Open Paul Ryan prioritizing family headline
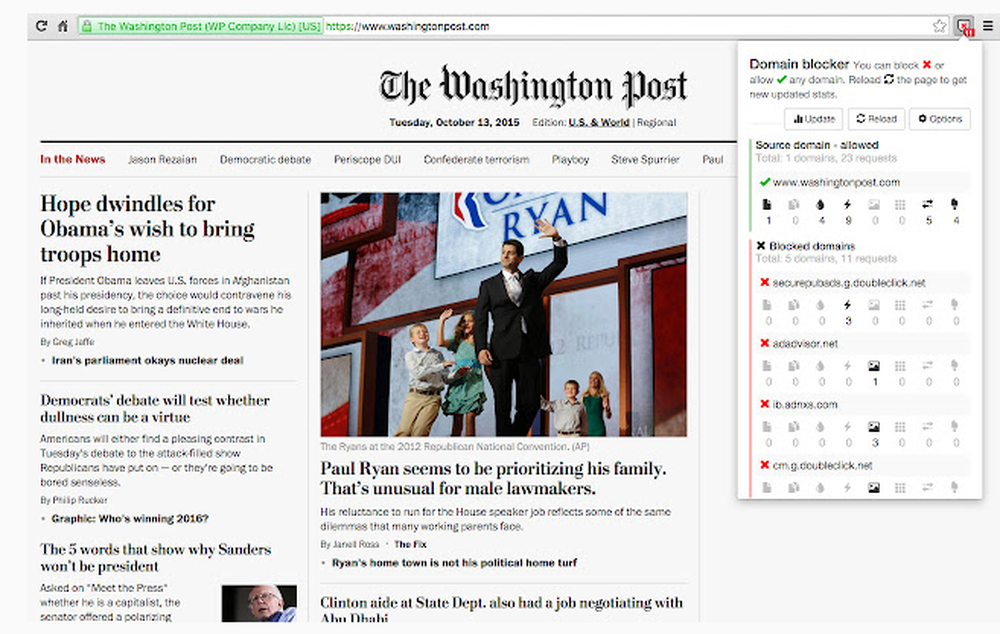Image resolution: width=1000 pixels, height=634 pixels. [493, 478]
